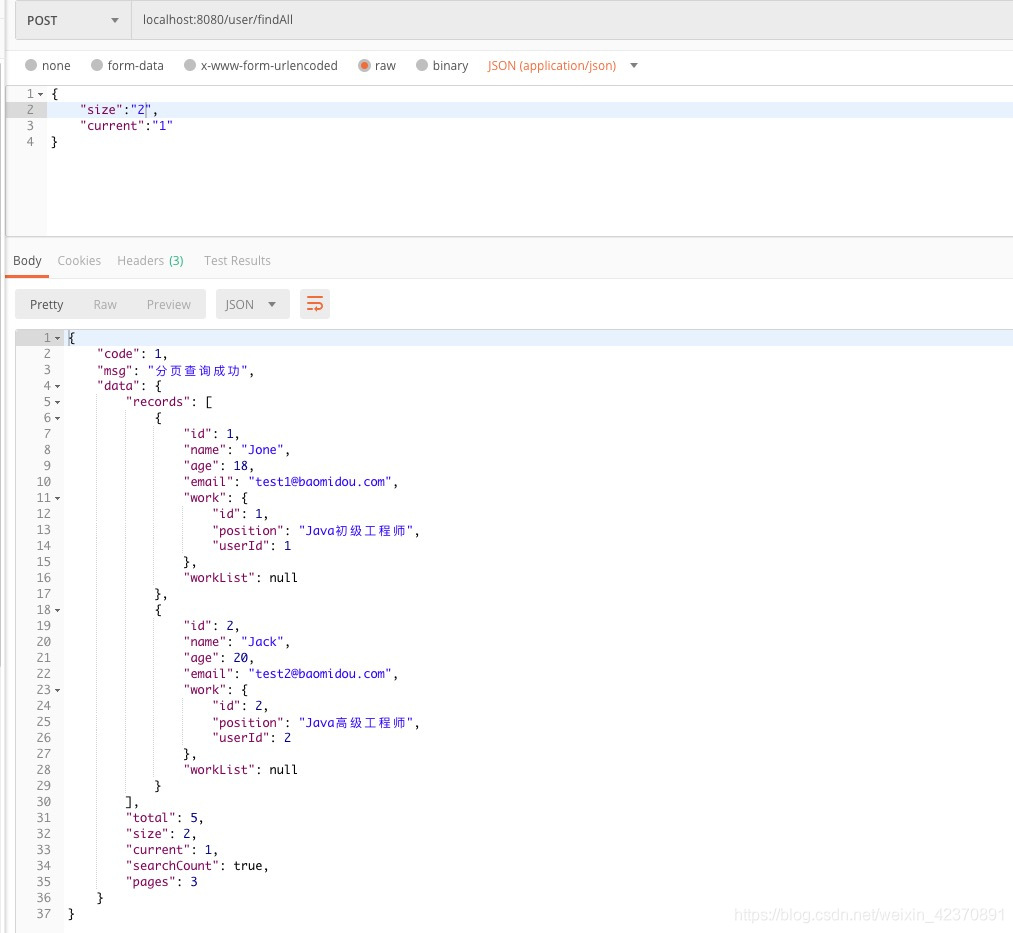Choose x-www-form-urlencoded body type
The height and width of the screenshot is (933, 1013).
(x=190, y=66)
